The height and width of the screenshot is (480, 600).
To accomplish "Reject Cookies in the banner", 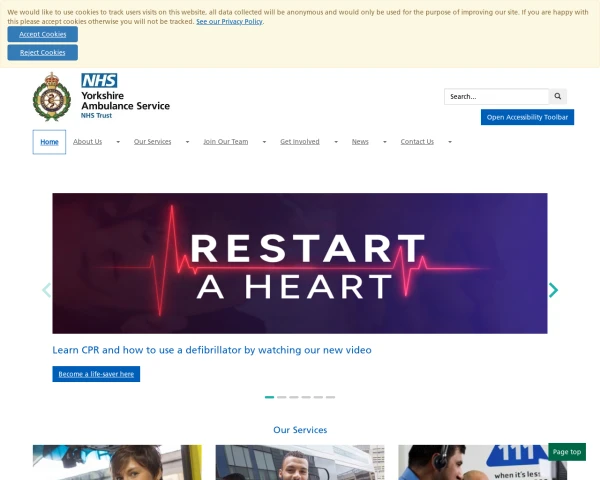I will 42,52.
